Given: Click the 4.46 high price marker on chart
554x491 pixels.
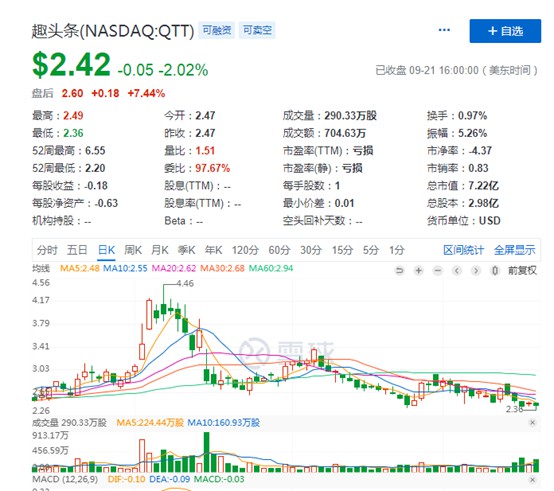Looking at the screenshot, I should point(185,284).
